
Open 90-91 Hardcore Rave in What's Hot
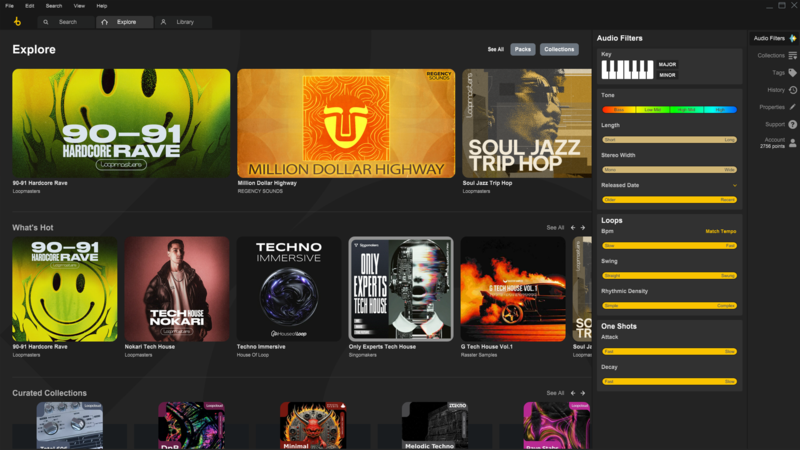[65, 289]
